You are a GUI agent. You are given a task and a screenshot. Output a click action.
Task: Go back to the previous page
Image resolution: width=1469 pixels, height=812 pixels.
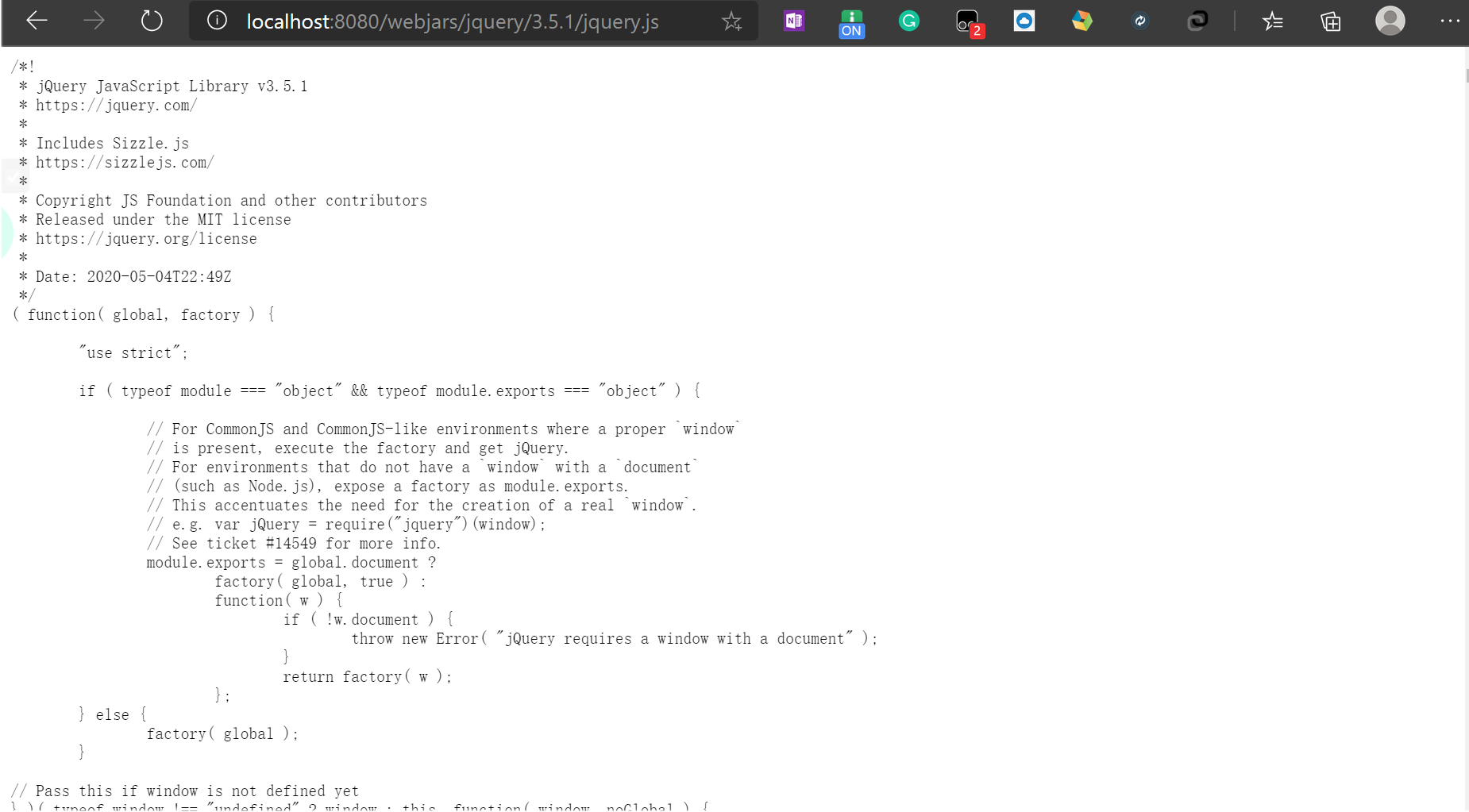click(37, 21)
